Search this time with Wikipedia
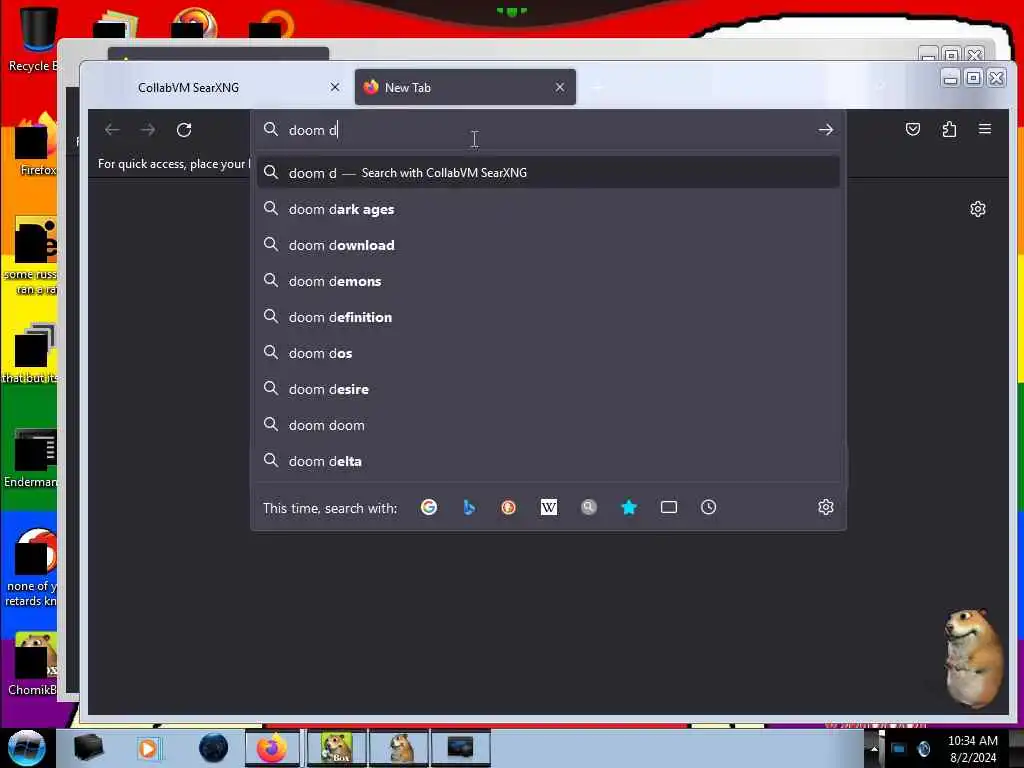Screen dimensions: 1024x768 549,507
